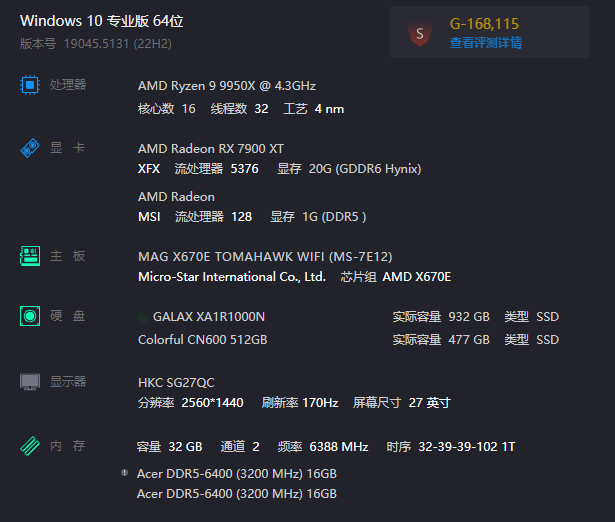The width and height of the screenshot is (615, 522).
Task: Click the graphics card icon
Action: pyautogui.click(x=30, y=149)
